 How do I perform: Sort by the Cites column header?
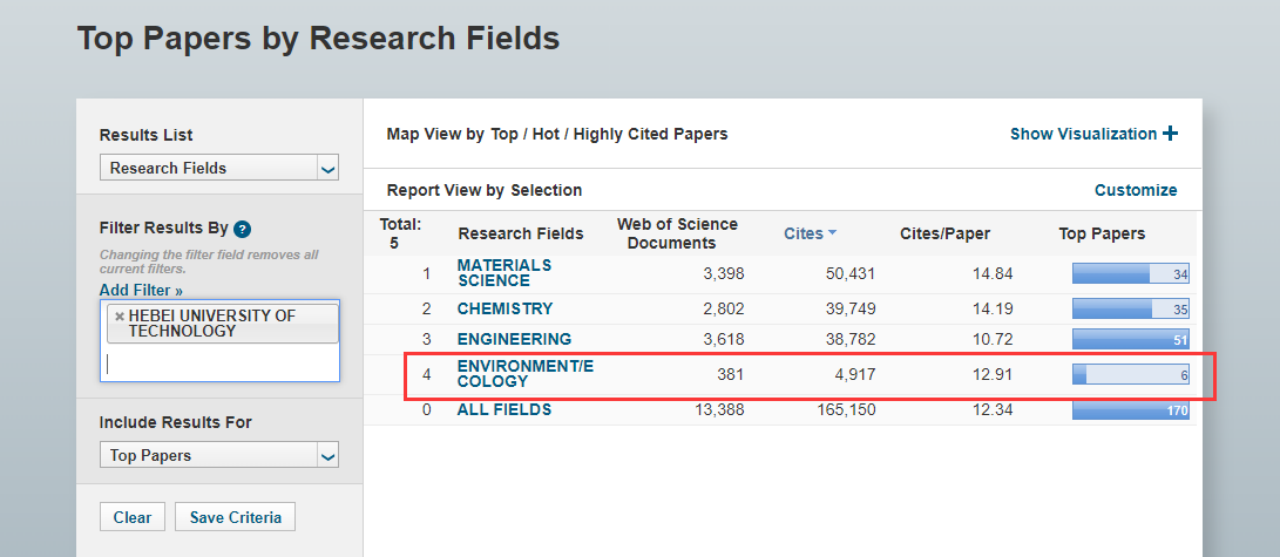pos(803,234)
